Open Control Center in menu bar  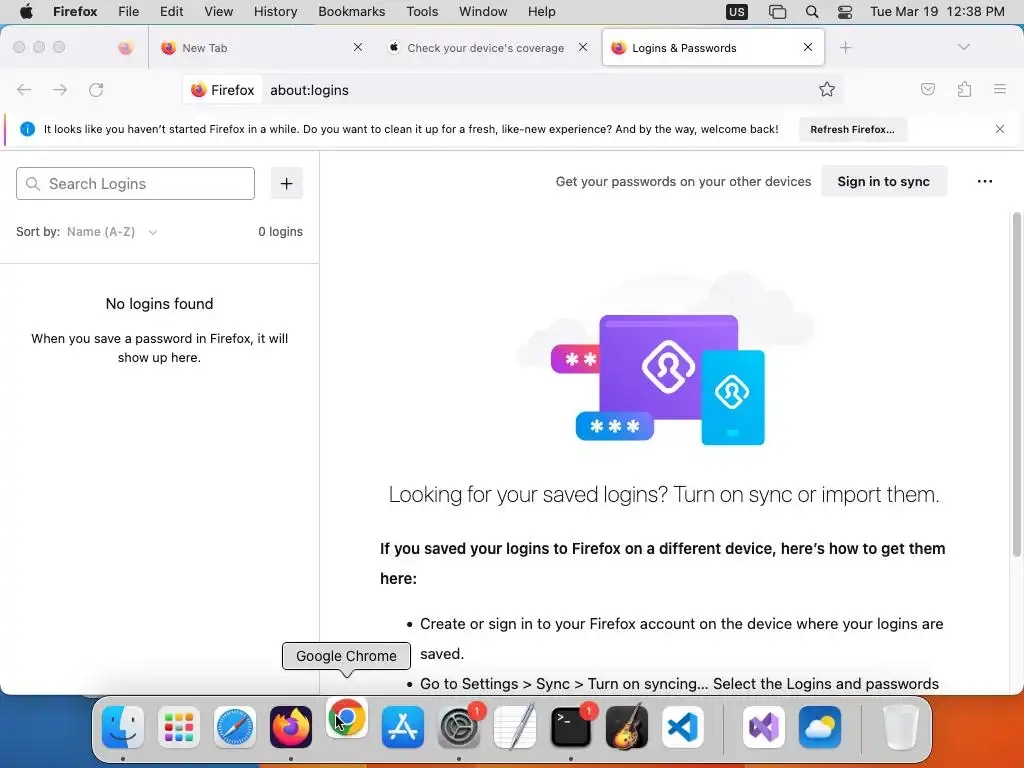tap(845, 12)
